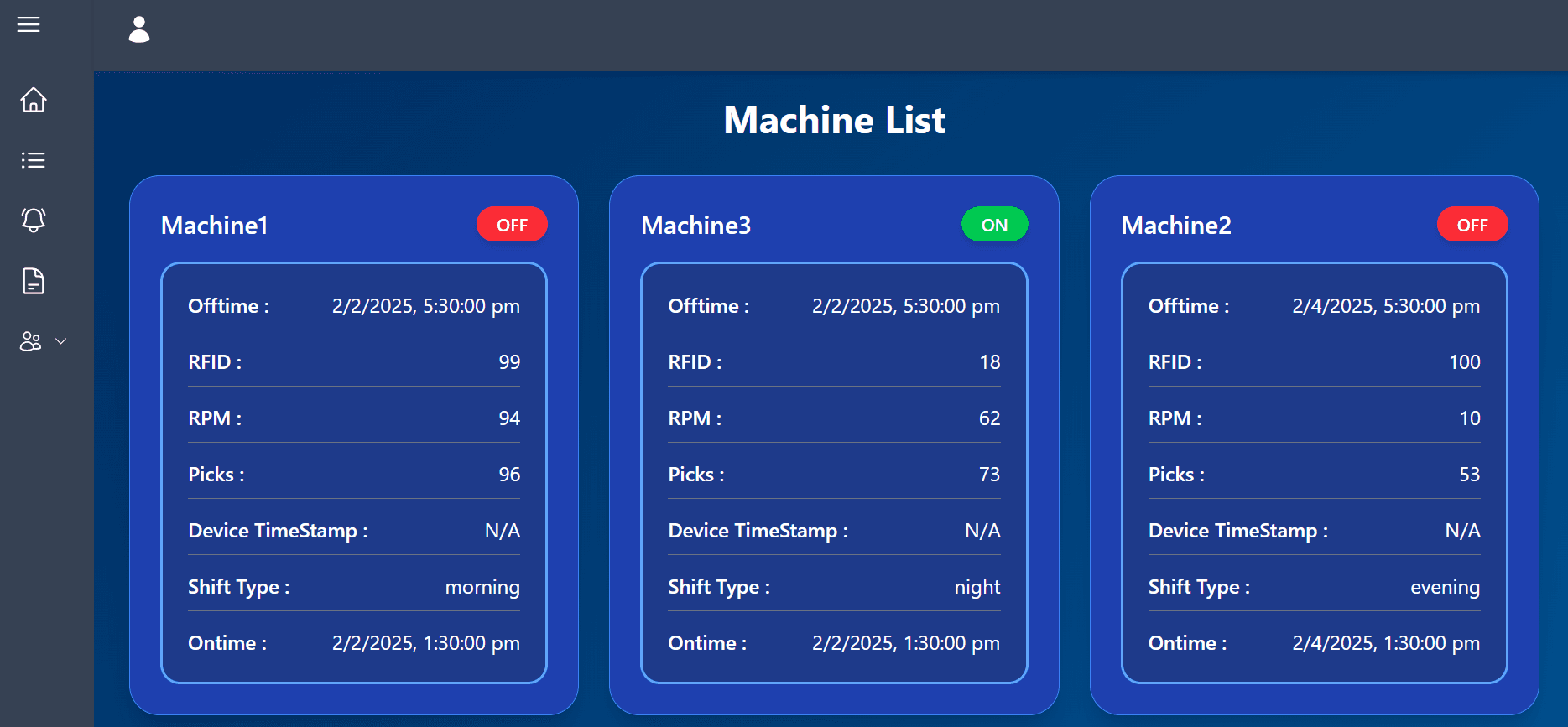Open the document report sidebar icon
1568x727 pixels.
pyautogui.click(x=34, y=281)
